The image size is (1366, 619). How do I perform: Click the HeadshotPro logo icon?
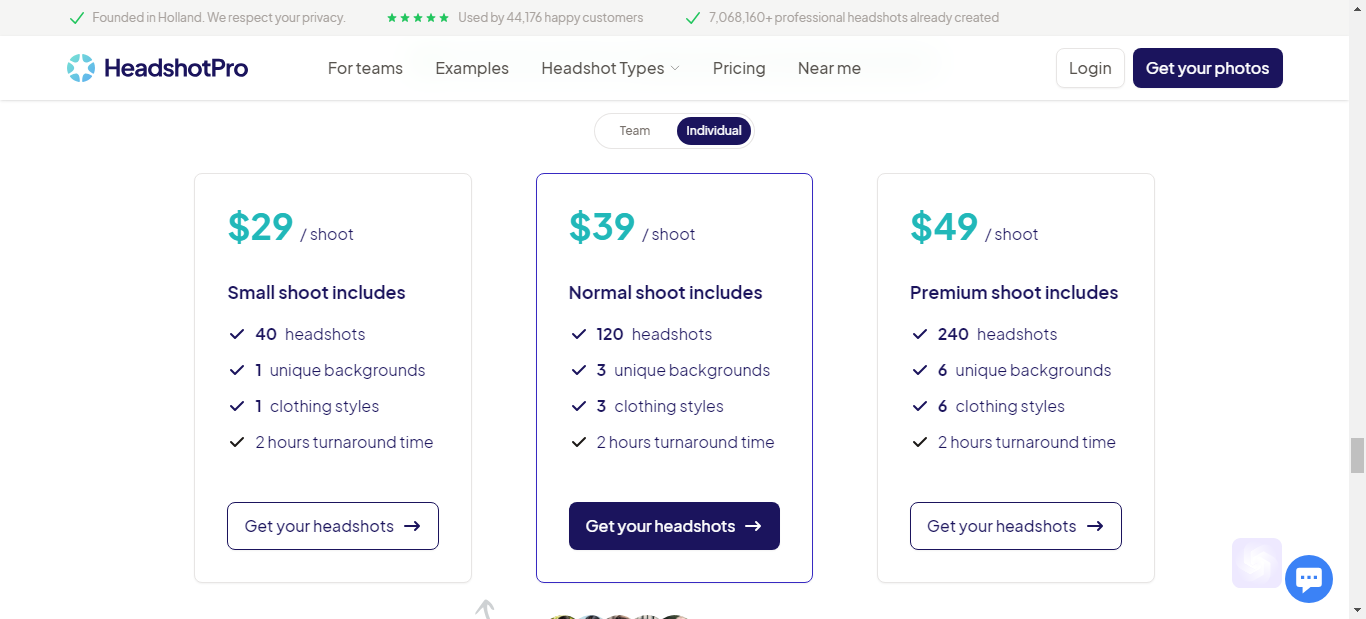click(x=81, y=68)
